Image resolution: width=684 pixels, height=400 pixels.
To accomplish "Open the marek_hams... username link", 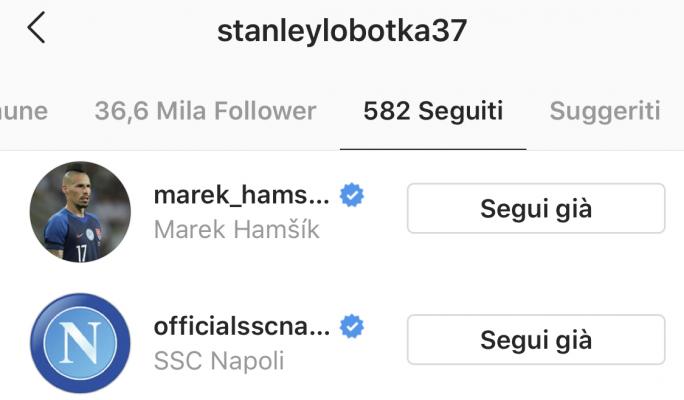I will [x=242, y=195].
